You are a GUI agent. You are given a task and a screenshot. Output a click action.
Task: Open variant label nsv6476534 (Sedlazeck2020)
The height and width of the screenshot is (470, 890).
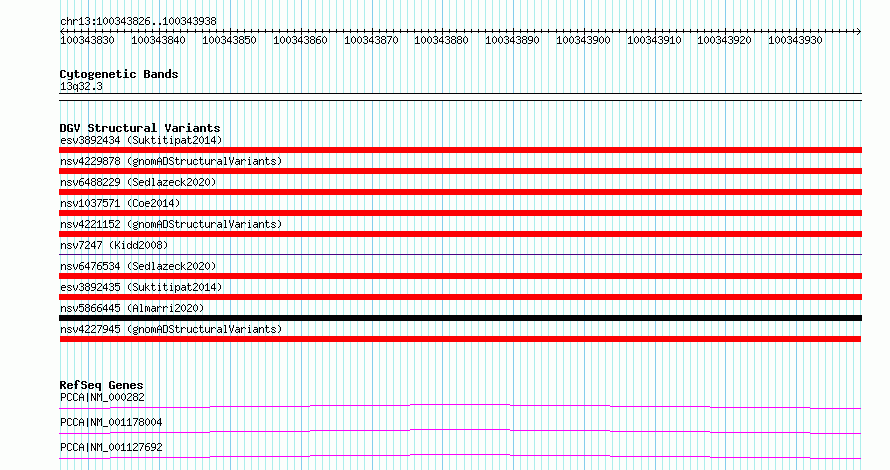tap(138, 266)
